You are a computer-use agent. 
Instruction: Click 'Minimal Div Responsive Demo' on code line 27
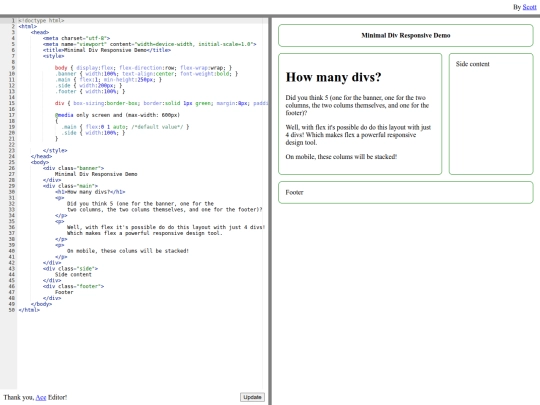pos(96,174)
